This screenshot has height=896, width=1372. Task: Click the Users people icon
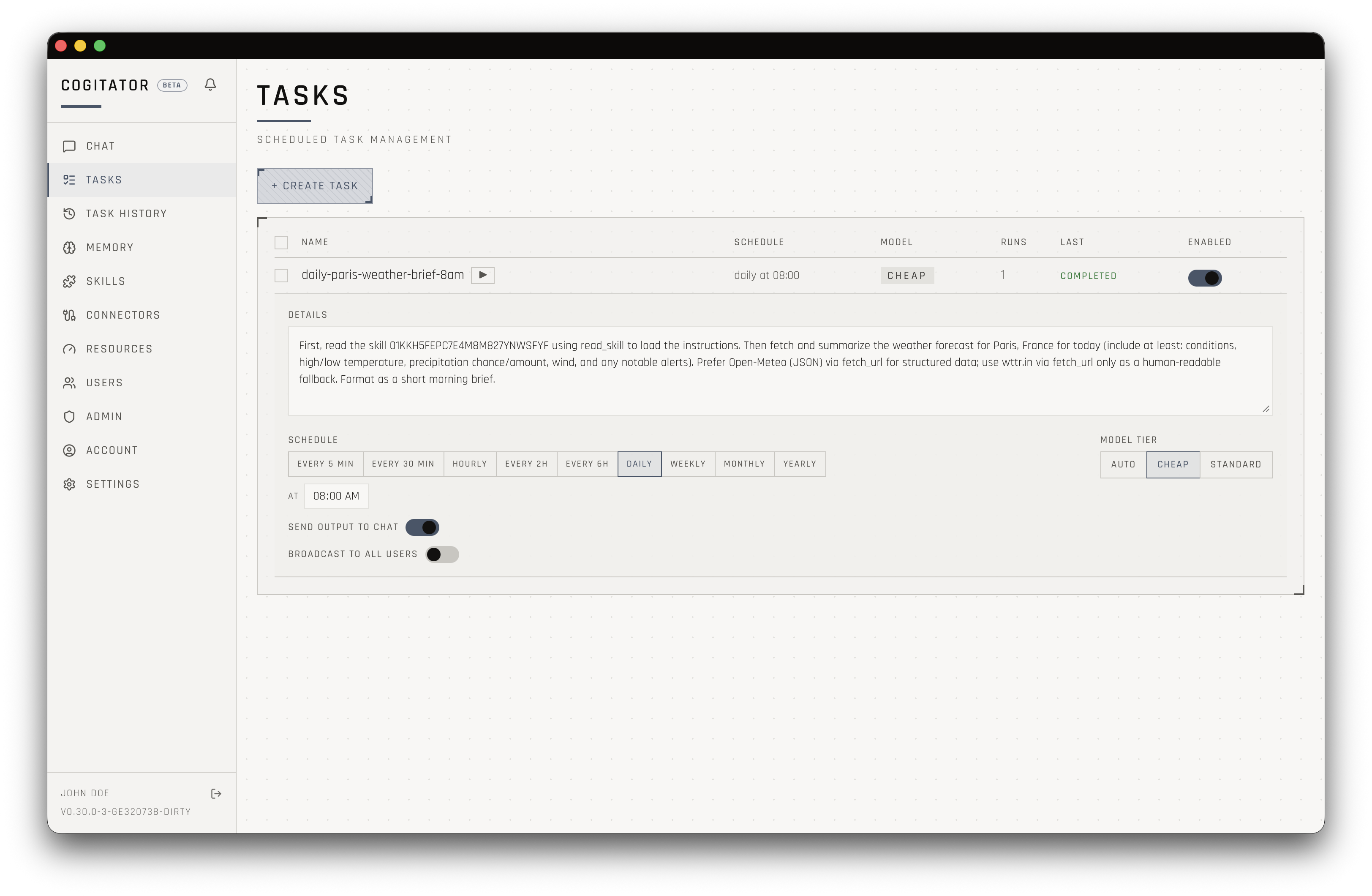69,382
